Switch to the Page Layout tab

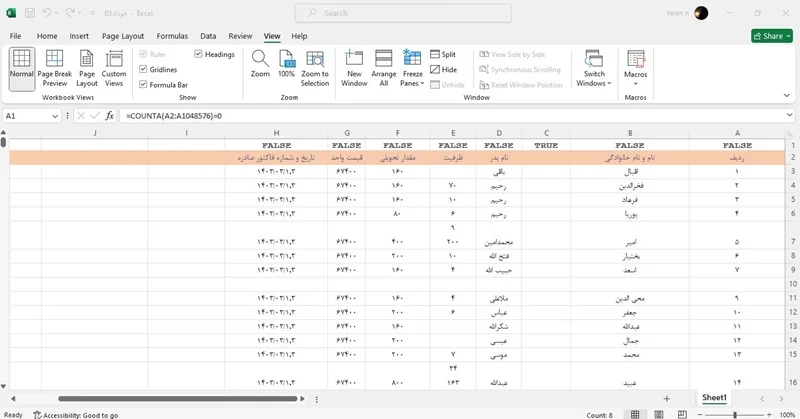point(123,36)
